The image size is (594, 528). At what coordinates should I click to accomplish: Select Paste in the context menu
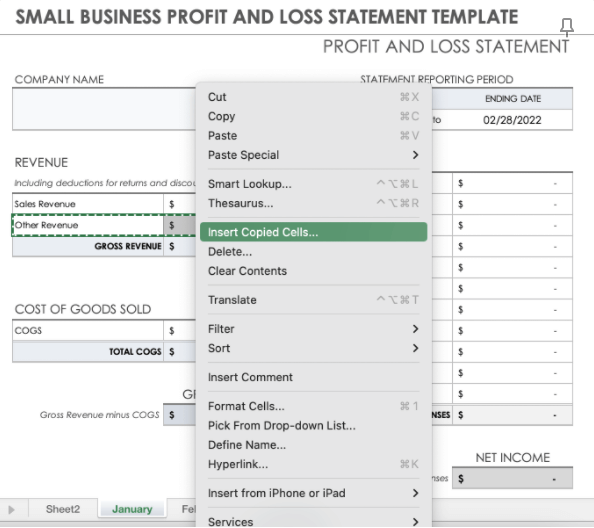pyautogui.click(x=313, y=136)
